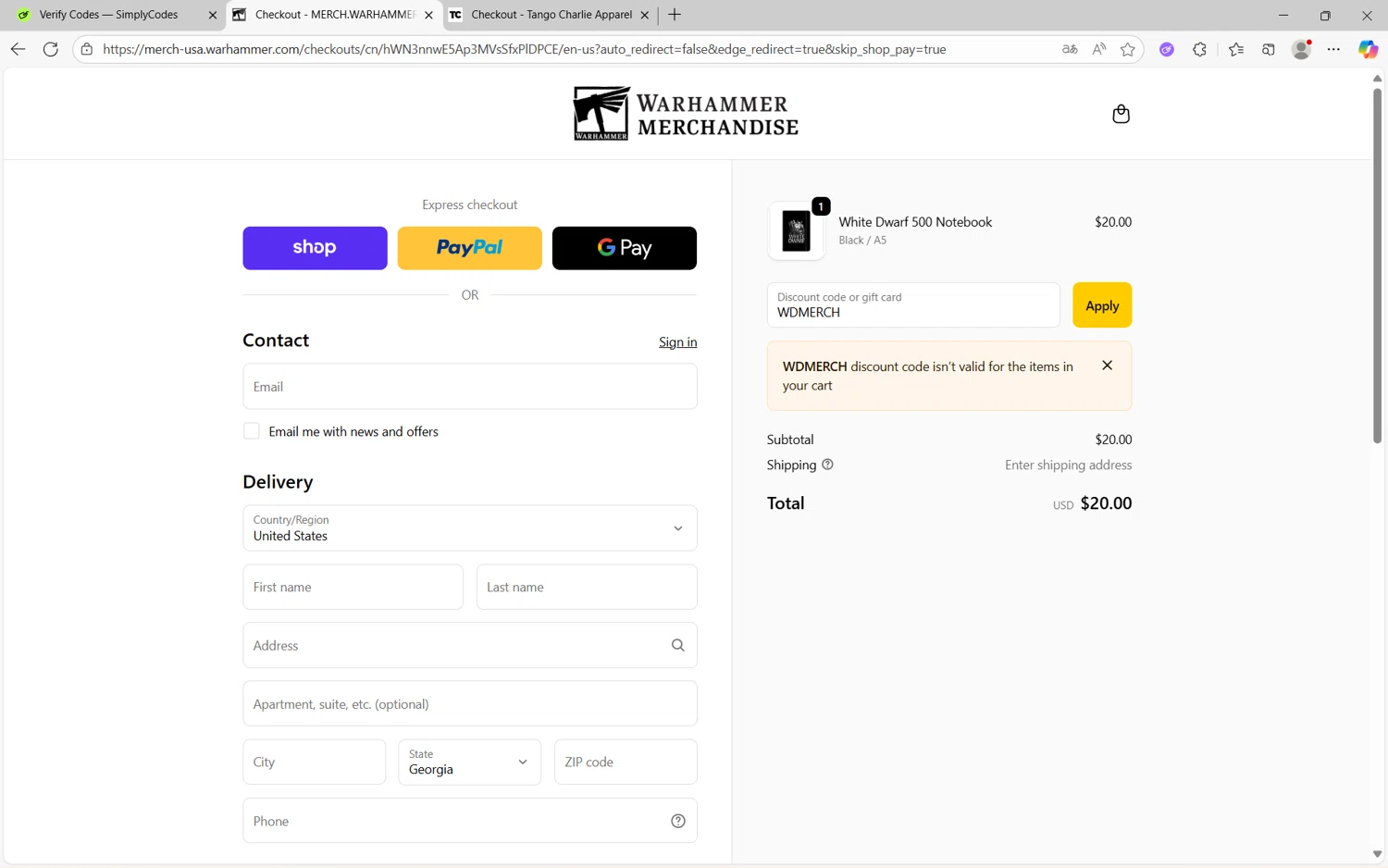Close the Tango Charlie Apparel tab
The width and height of the screenshot is (1388, 868).
click(644, 15)
